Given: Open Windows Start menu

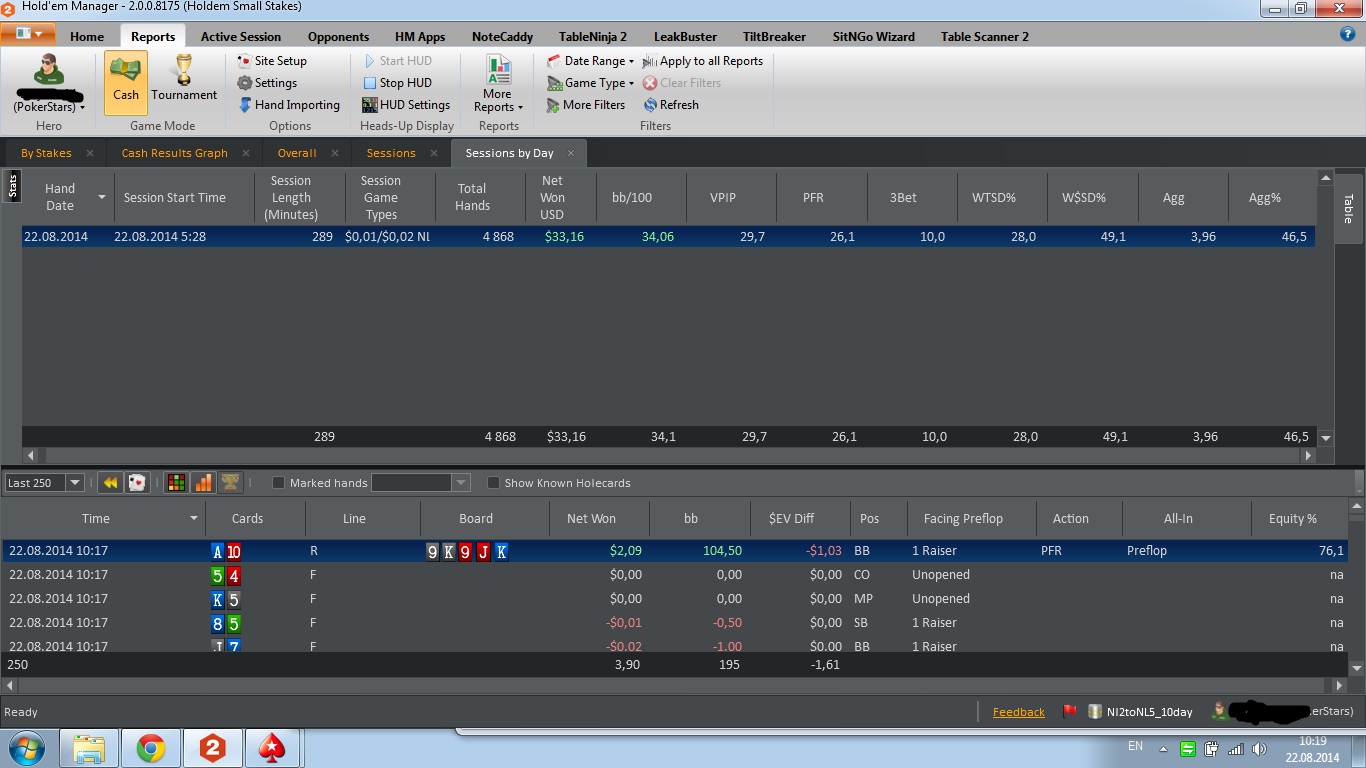Looking at the screenshot, I should click(x=25, y=748).
